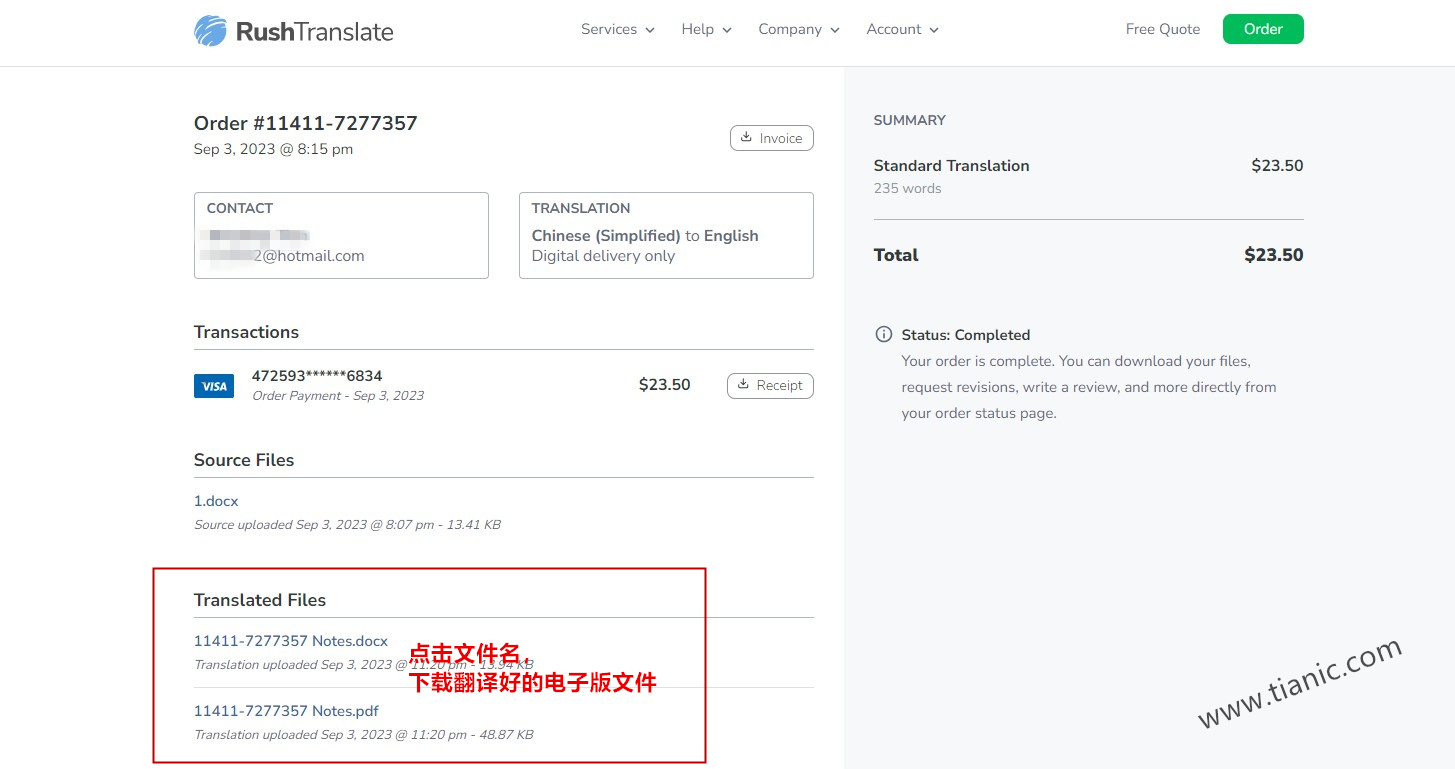Click the green Order button
The width and height of the screenshot is (1455, 769).
[x=1263, y=29]
